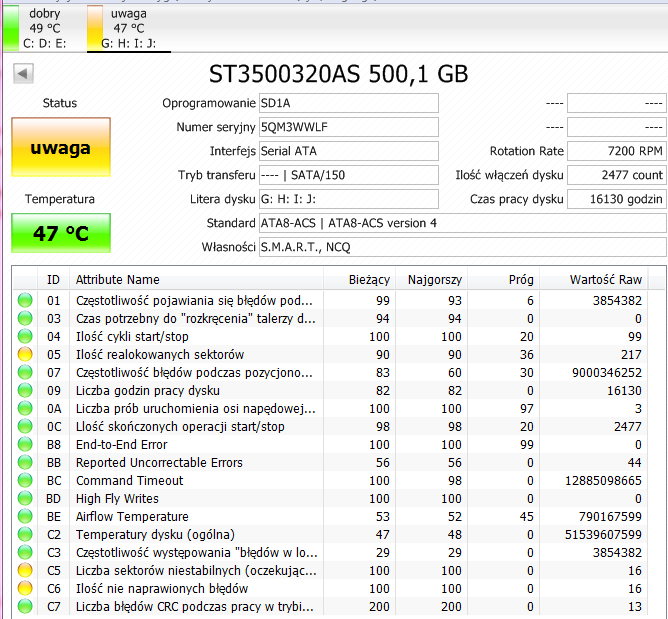Viewport: 668px width, 619px height.
Task: Click the Oprogramowanie field SD1A
Action: click(x=348, y=103)
